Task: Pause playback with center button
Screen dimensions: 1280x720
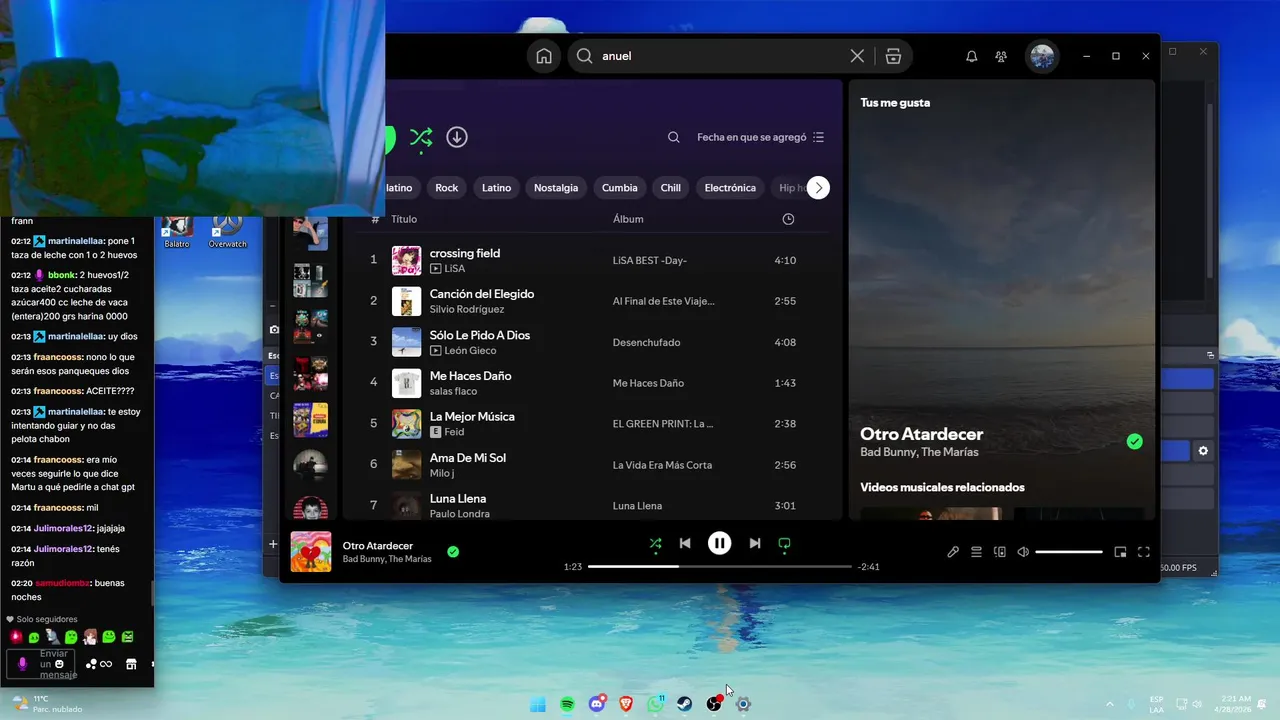Action: (x=719, y=543)
